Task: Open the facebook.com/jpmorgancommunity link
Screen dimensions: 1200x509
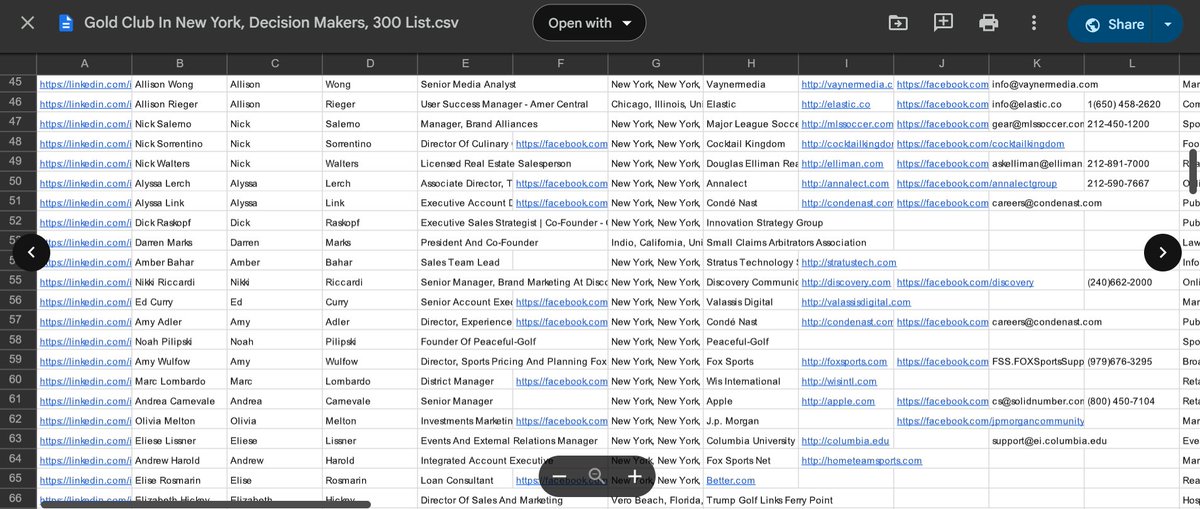Action: 990,421
